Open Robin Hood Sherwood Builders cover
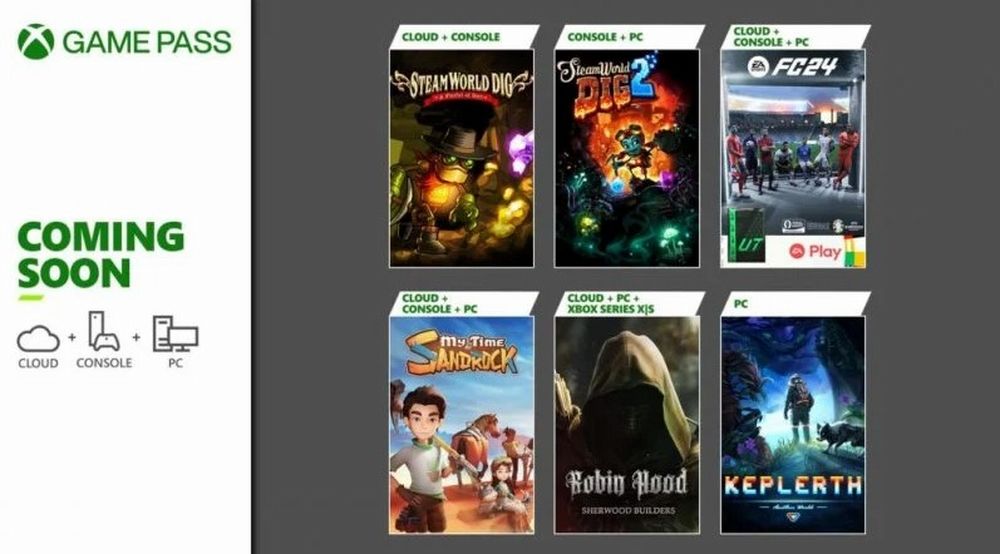The image size is (1000, 554). [627, 425]
